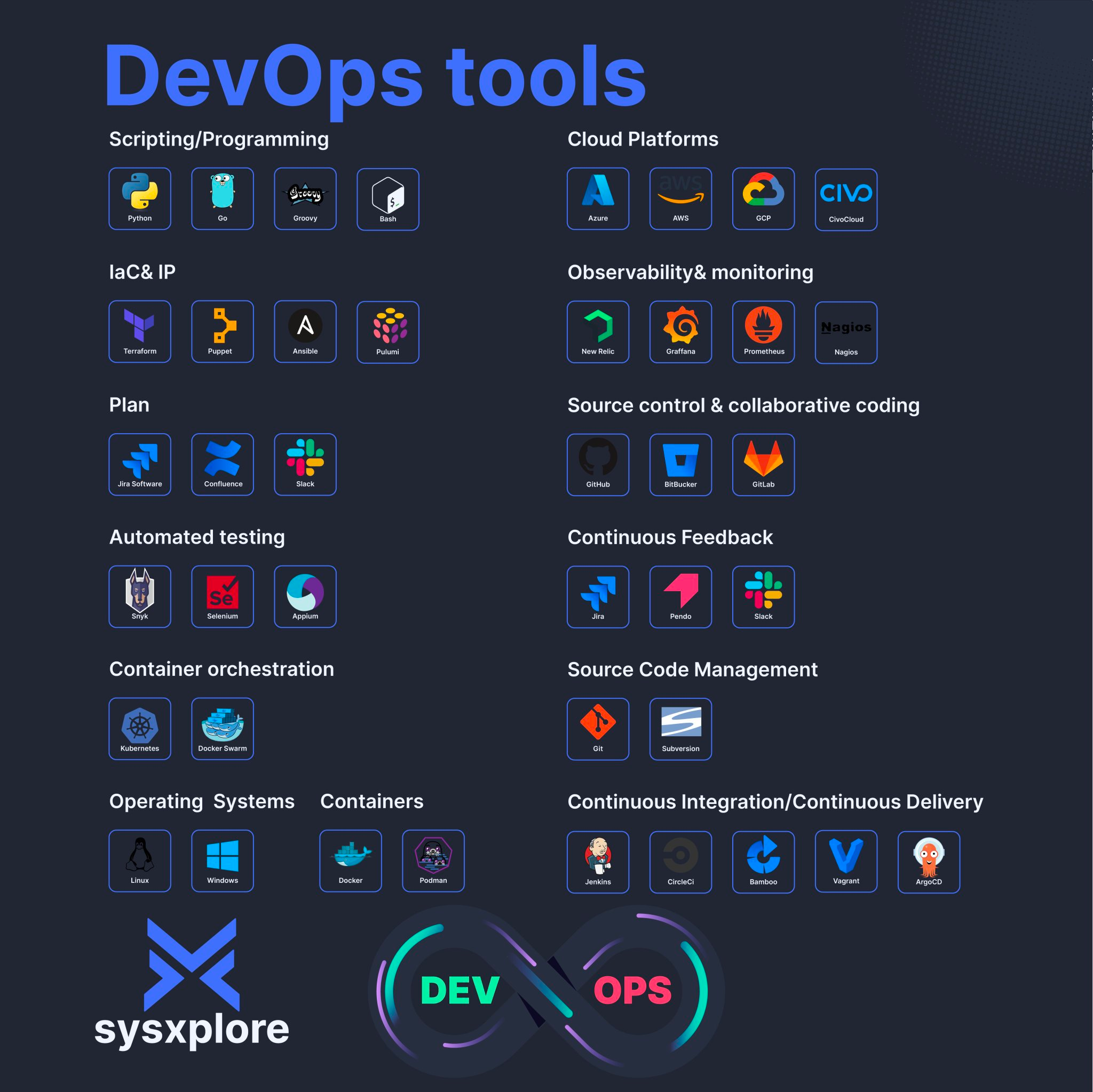Click the Containers heading
Viewport: 1093px width, 1092px height.
371,801
